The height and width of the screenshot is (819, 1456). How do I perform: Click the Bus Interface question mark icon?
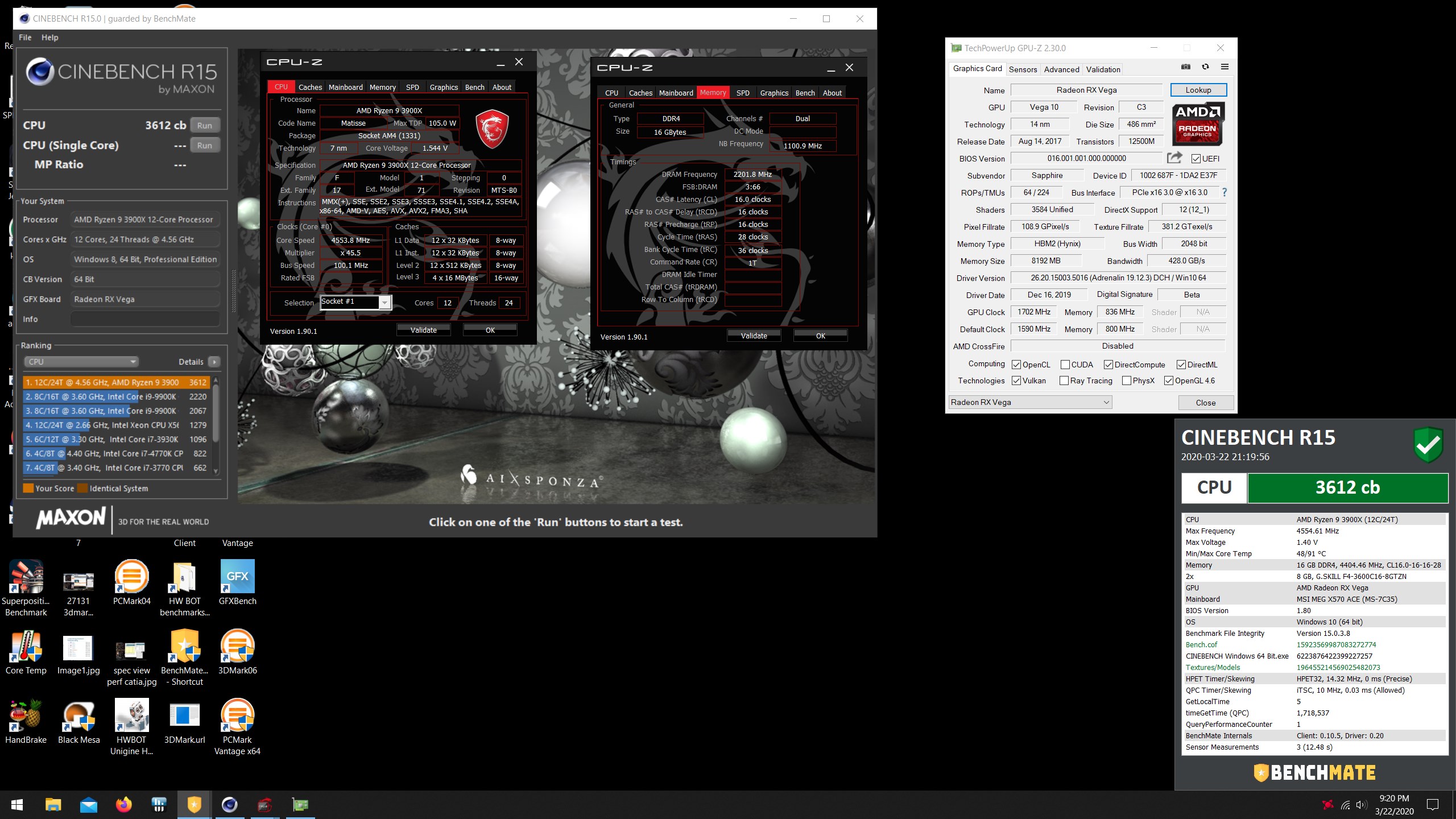pos(1224,192)
